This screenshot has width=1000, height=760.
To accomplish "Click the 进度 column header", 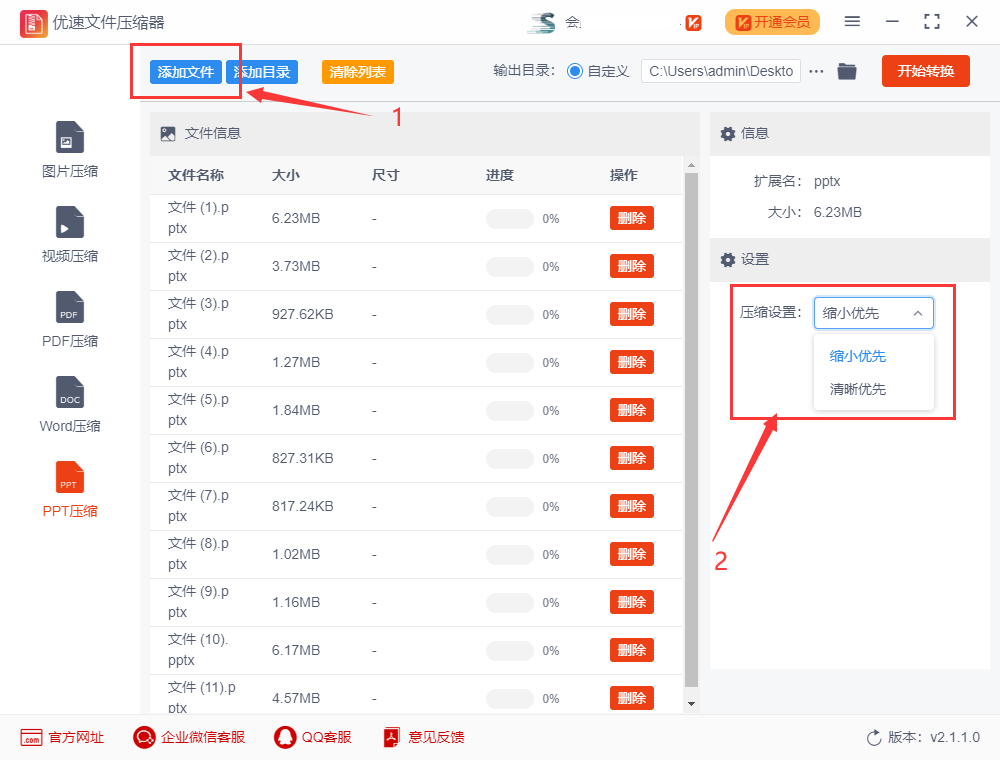I will [499, 175].
